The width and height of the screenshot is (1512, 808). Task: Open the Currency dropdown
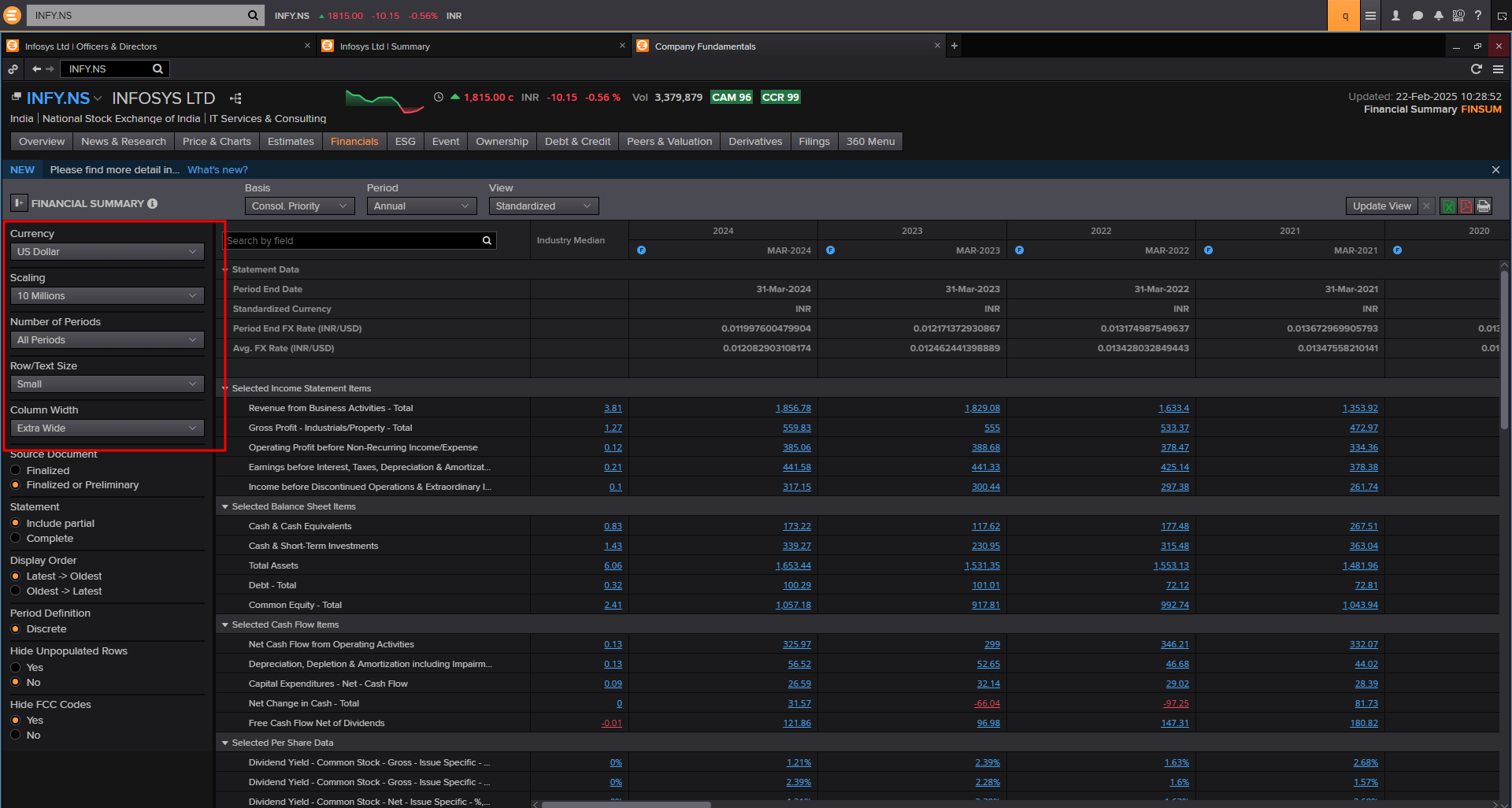coord(106,252)
